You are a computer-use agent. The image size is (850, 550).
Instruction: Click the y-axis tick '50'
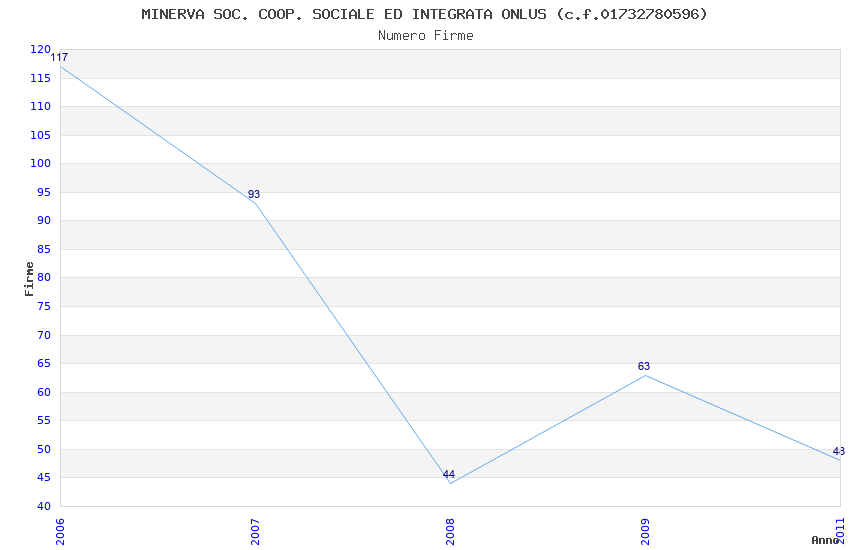point(44,449)
